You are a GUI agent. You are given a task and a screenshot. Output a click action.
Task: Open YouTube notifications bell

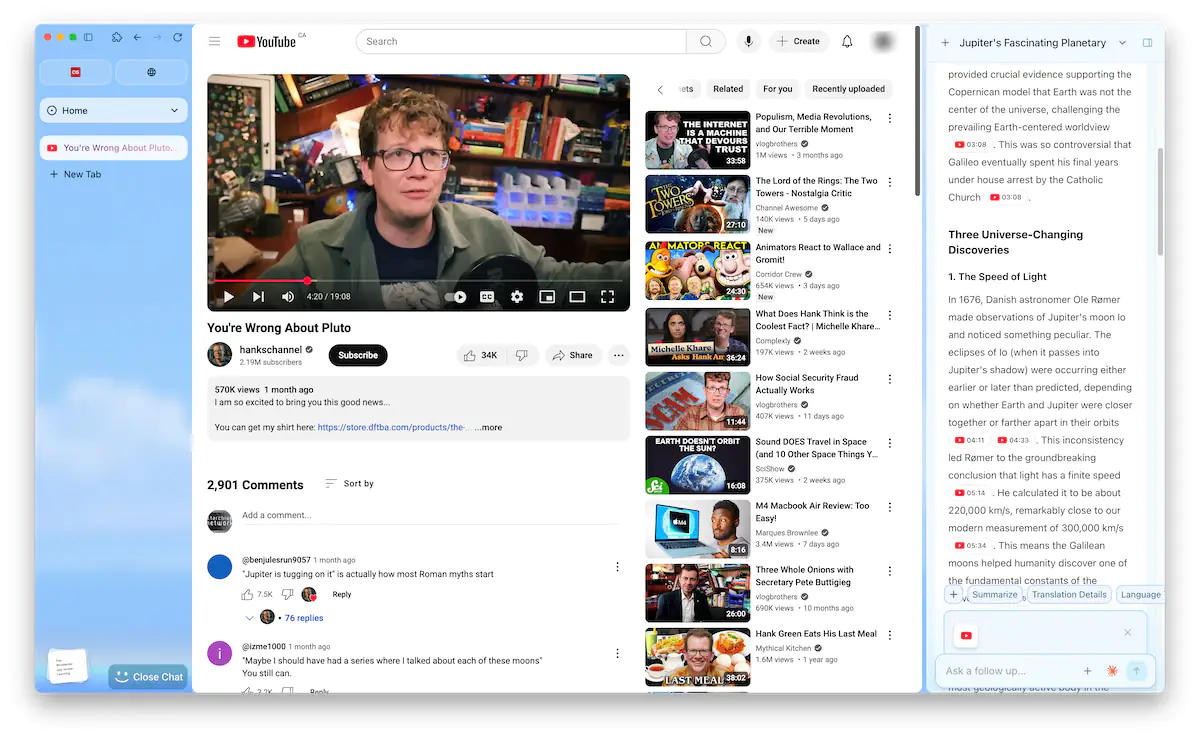click(x=847, y=41)
